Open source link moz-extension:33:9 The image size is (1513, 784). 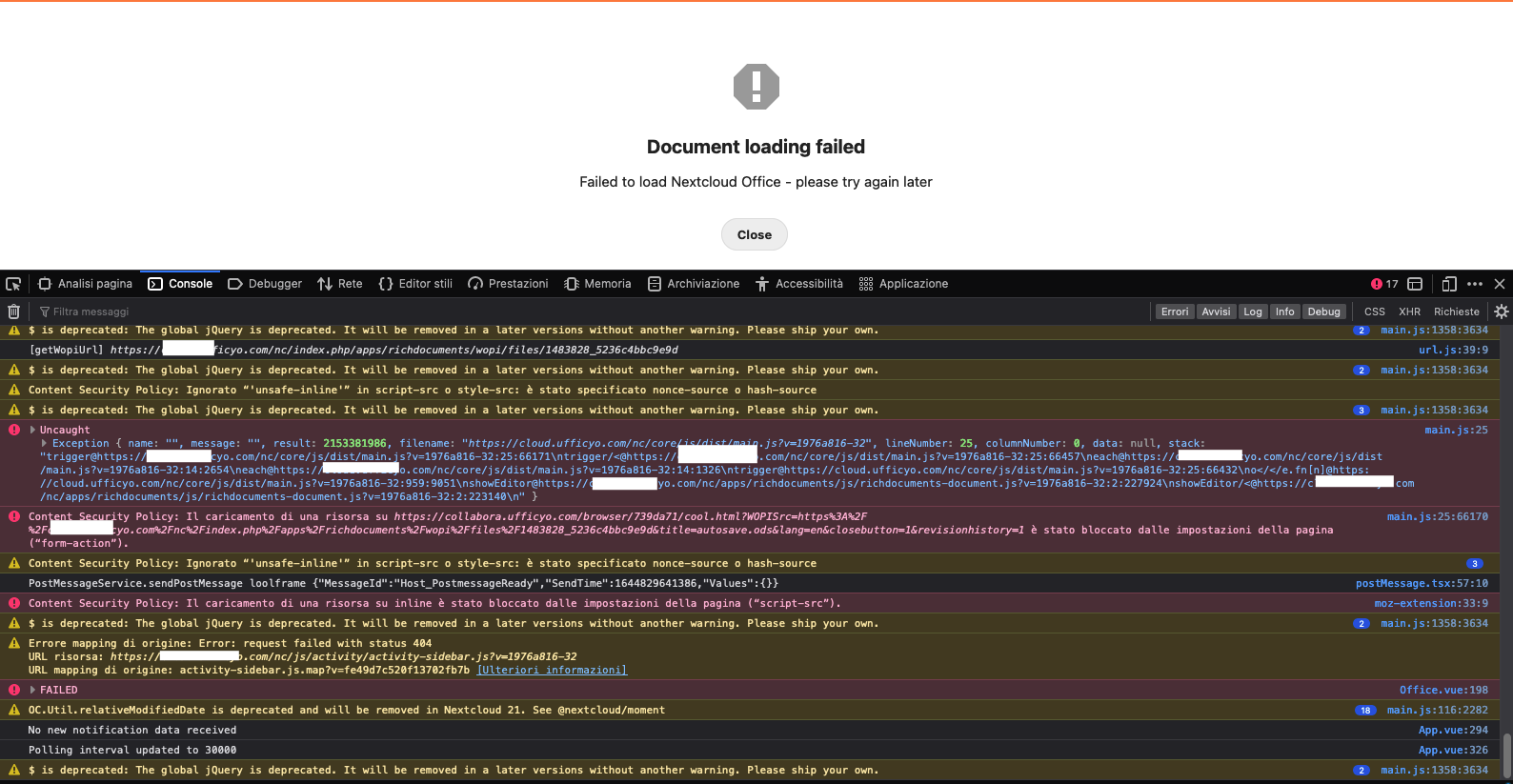tap(1431, 603)
